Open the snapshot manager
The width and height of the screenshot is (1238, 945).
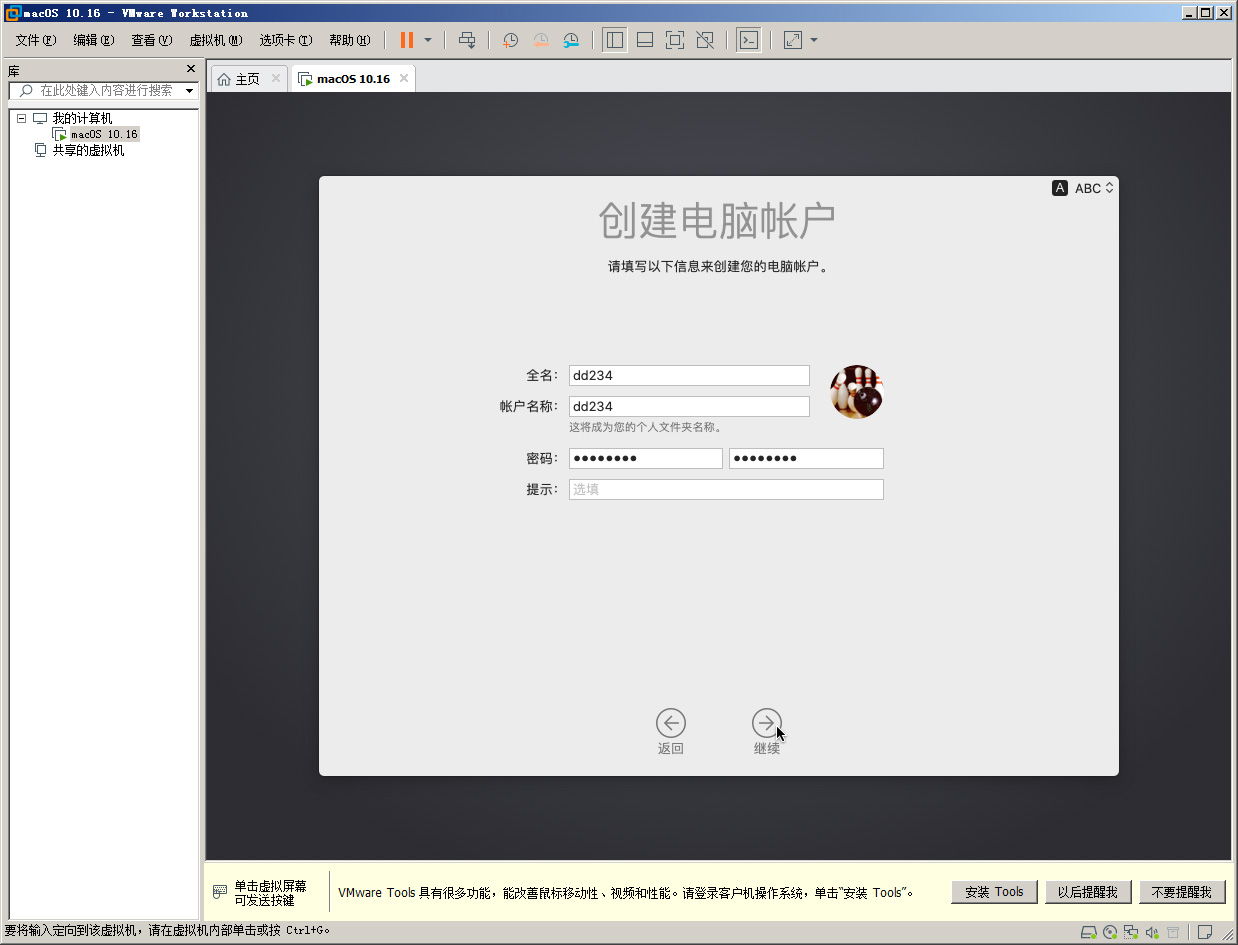coord(571,40)
